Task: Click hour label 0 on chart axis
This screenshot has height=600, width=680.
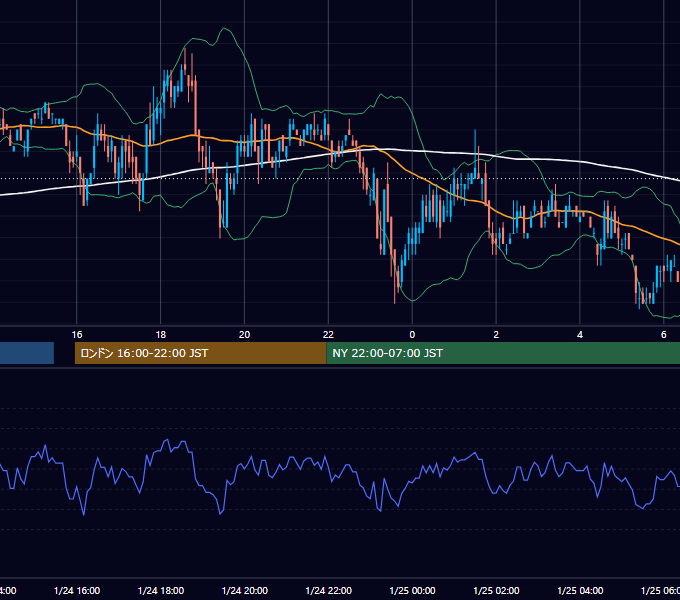Action: pyautogui.click(x=412, y=335)
